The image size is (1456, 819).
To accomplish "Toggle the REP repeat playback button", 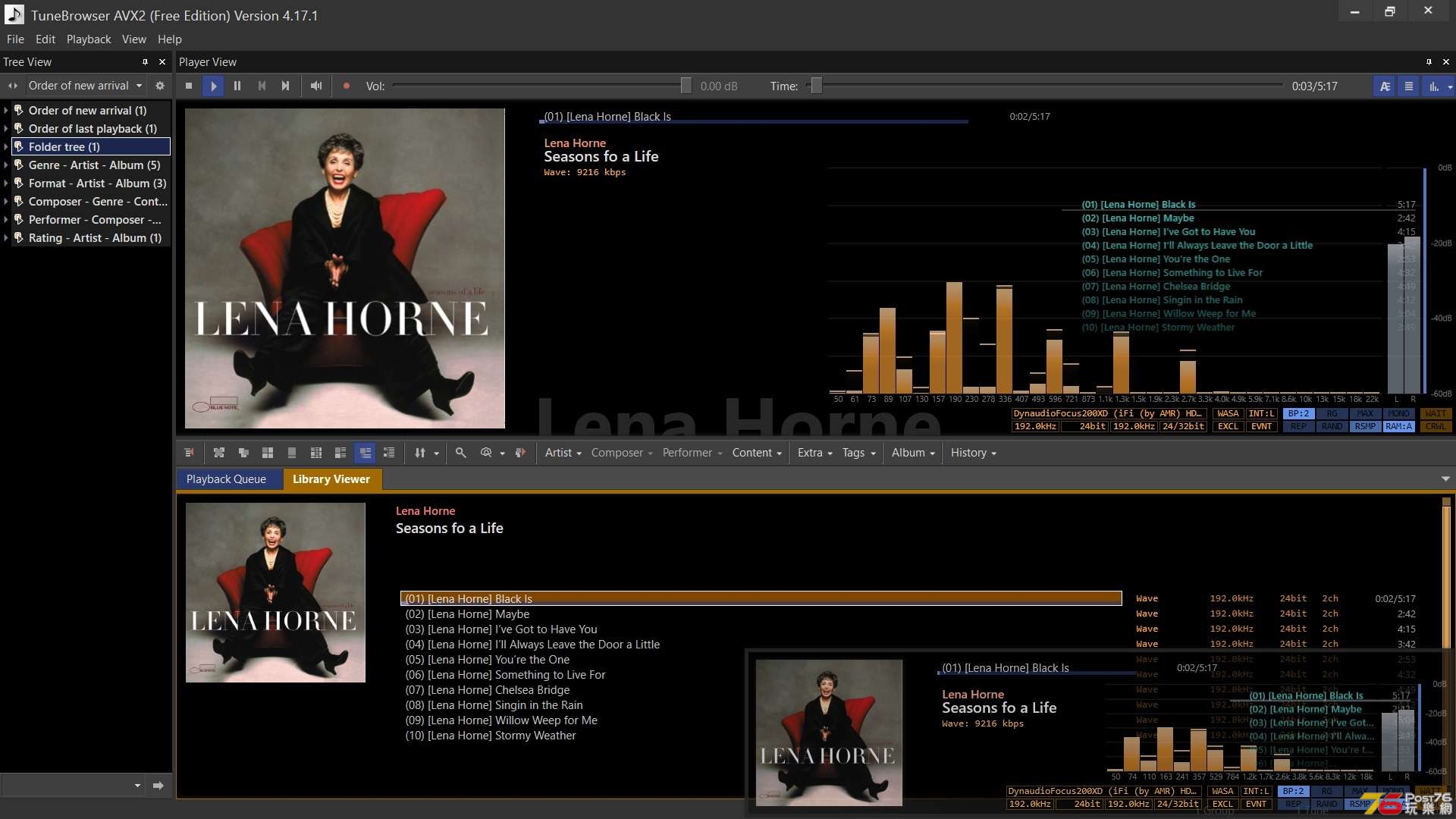I will [x=1296, y=428].
